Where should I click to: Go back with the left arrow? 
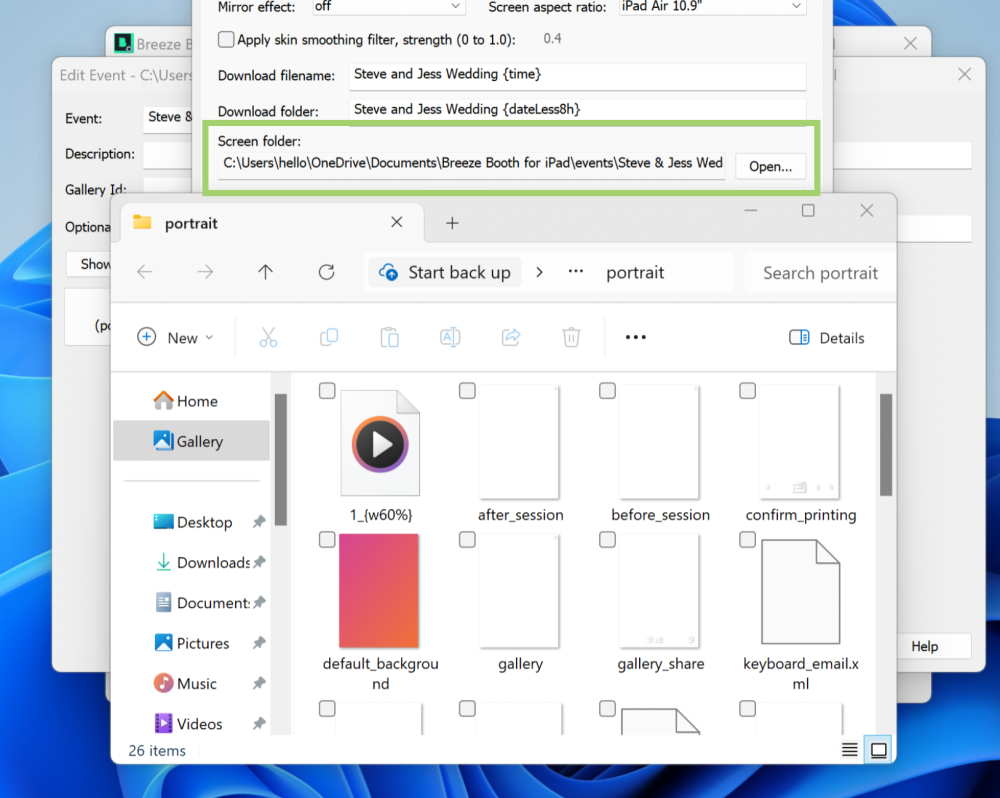(x=145, y=272)
